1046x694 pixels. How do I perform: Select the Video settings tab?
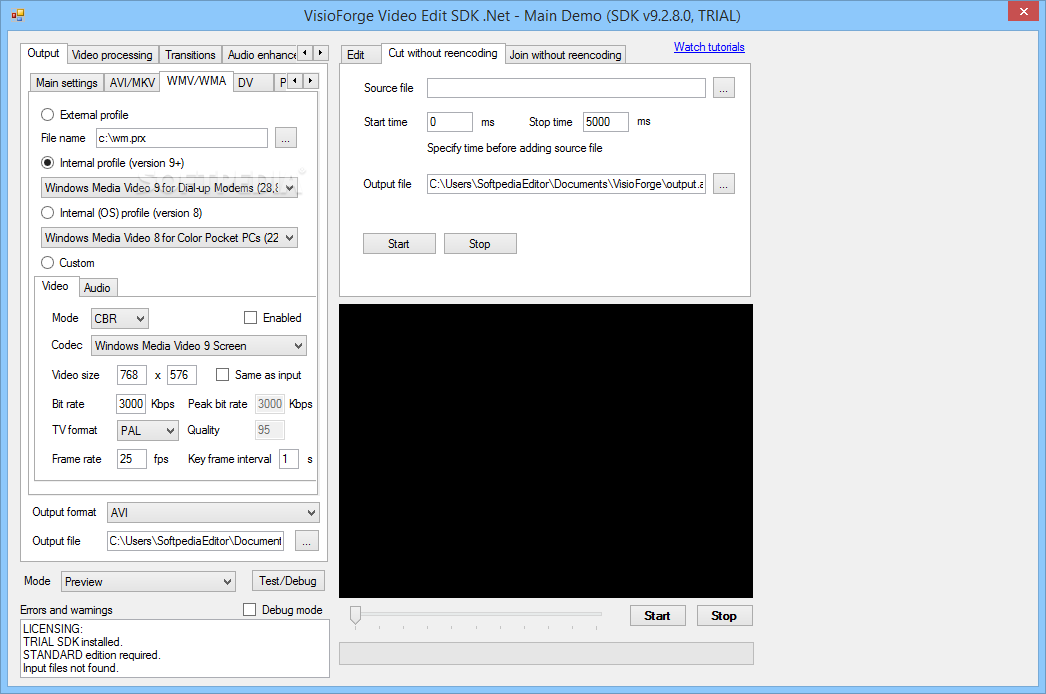pos(55,286)
